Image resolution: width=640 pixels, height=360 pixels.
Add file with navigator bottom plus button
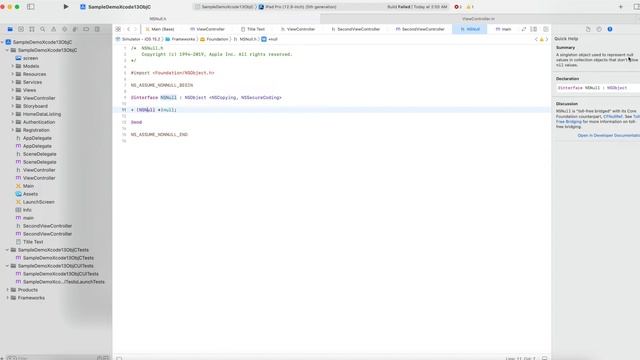[x=2, y=358]
